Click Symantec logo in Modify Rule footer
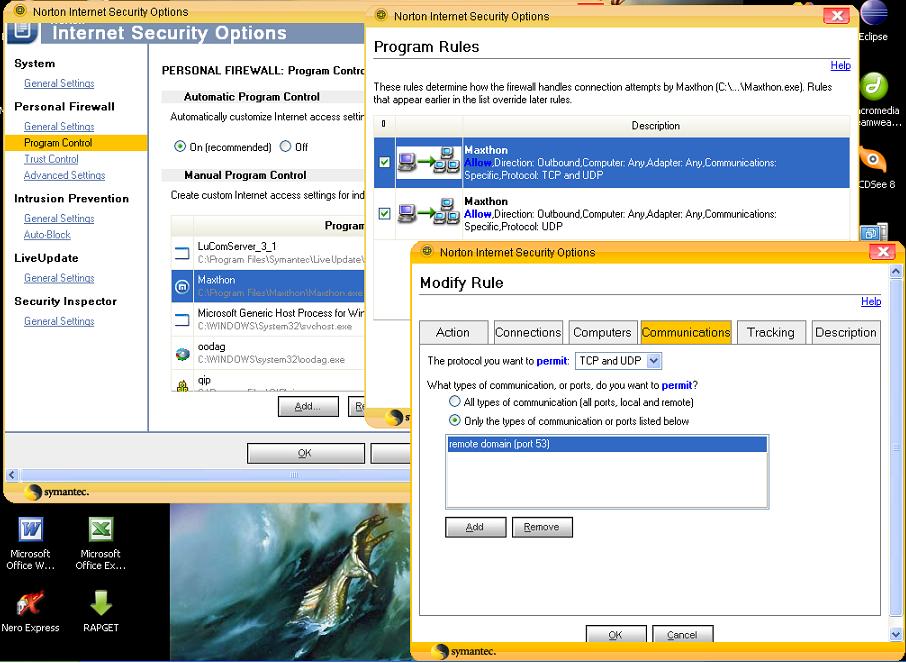906x663 pixels. (465, 651)
